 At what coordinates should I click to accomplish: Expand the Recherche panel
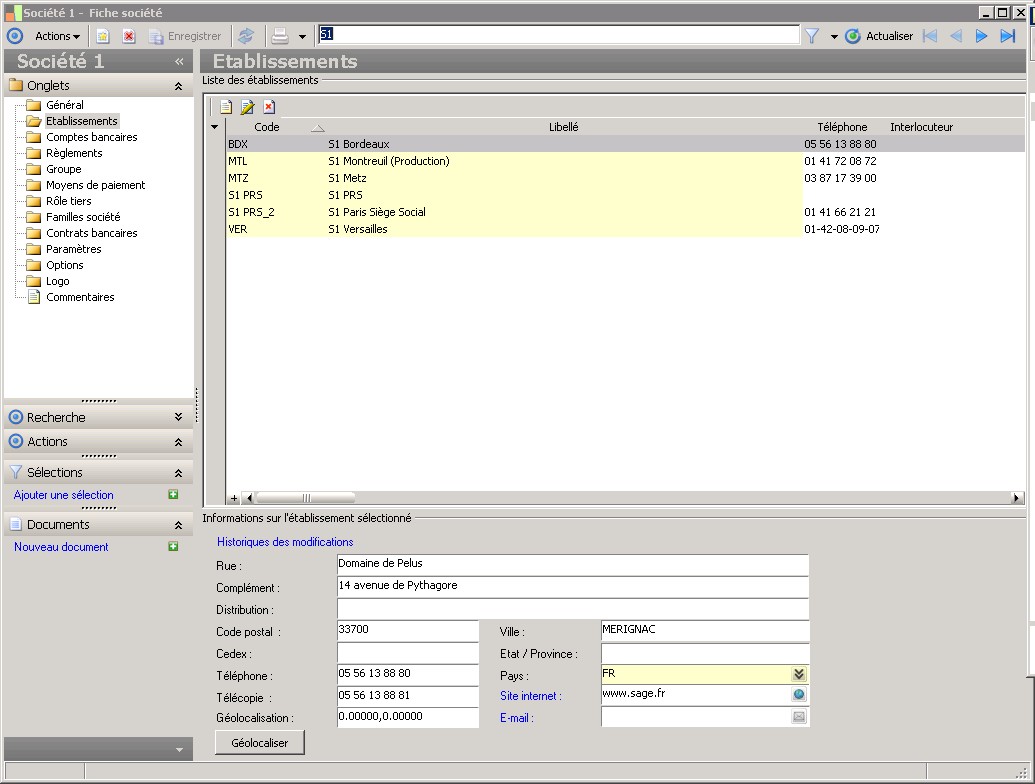178,417
